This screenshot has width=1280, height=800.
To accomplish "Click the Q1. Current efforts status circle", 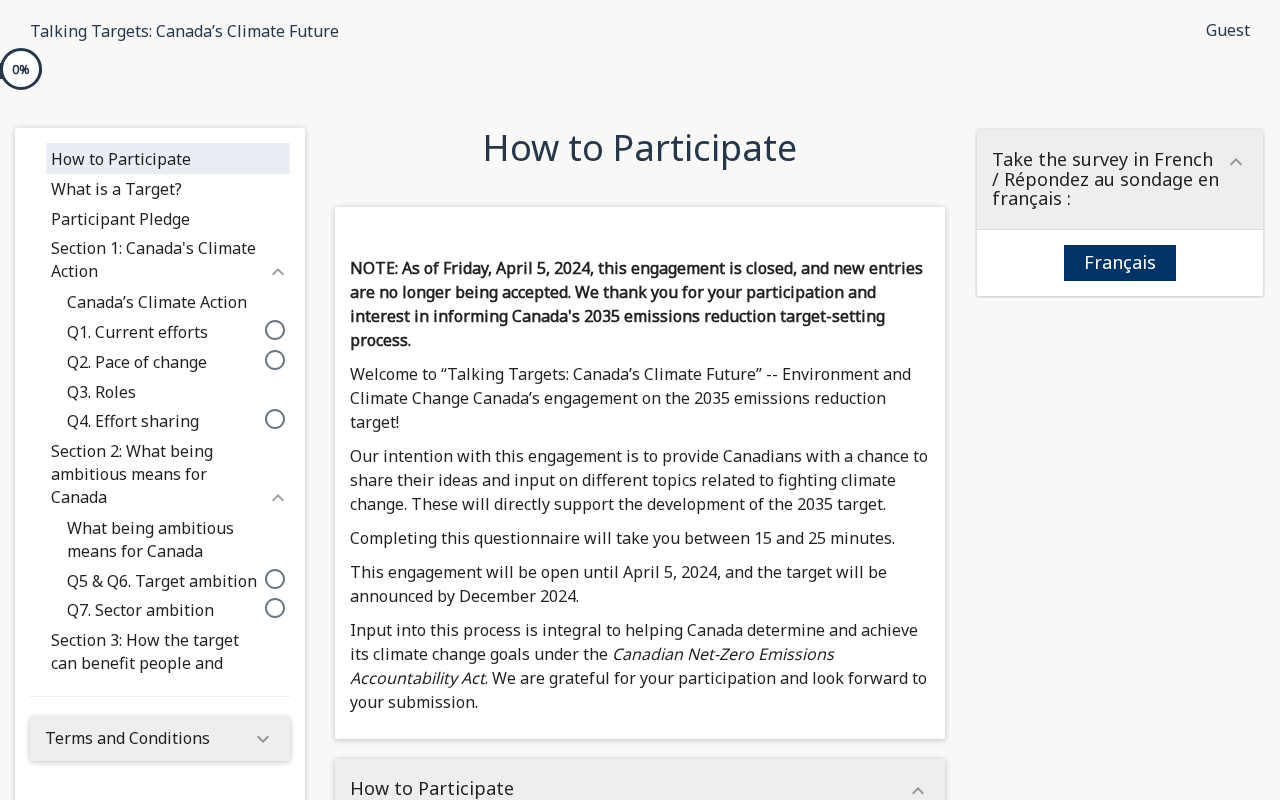I will (275, 330).
